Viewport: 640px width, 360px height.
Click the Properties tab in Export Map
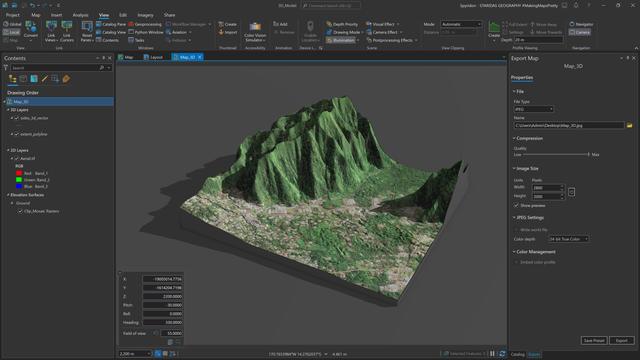(522, 78)
